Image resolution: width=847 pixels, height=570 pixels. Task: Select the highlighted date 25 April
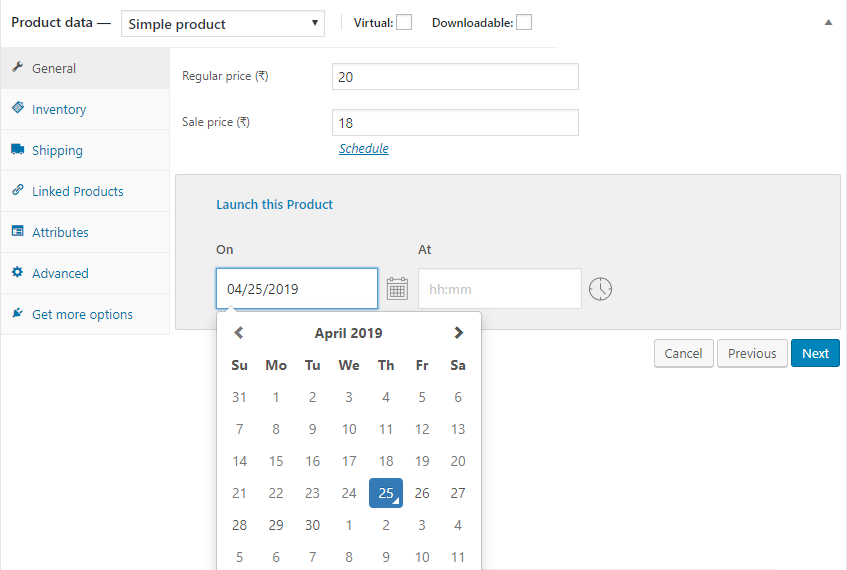tap(386, 493)
